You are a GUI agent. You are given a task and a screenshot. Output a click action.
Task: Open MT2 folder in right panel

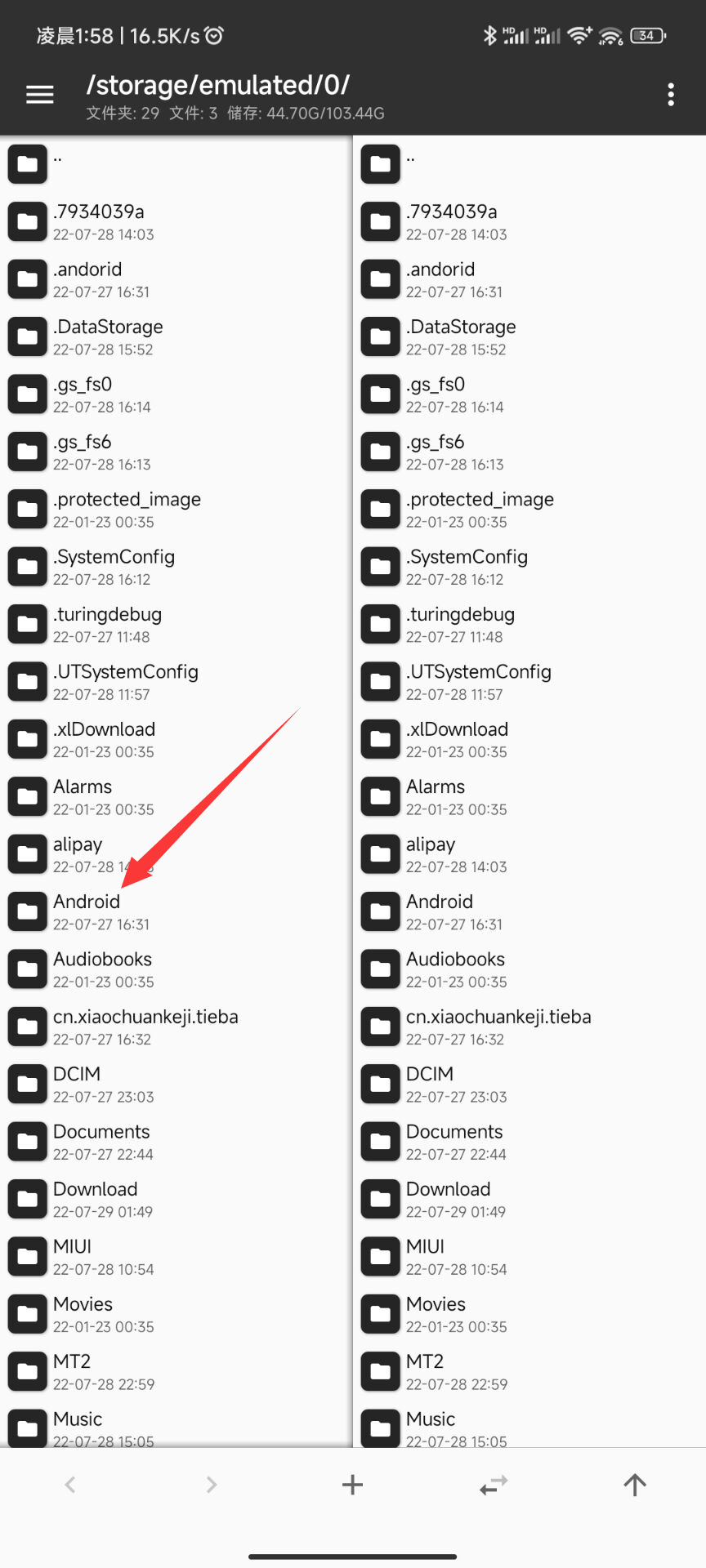pos(529,1371)
